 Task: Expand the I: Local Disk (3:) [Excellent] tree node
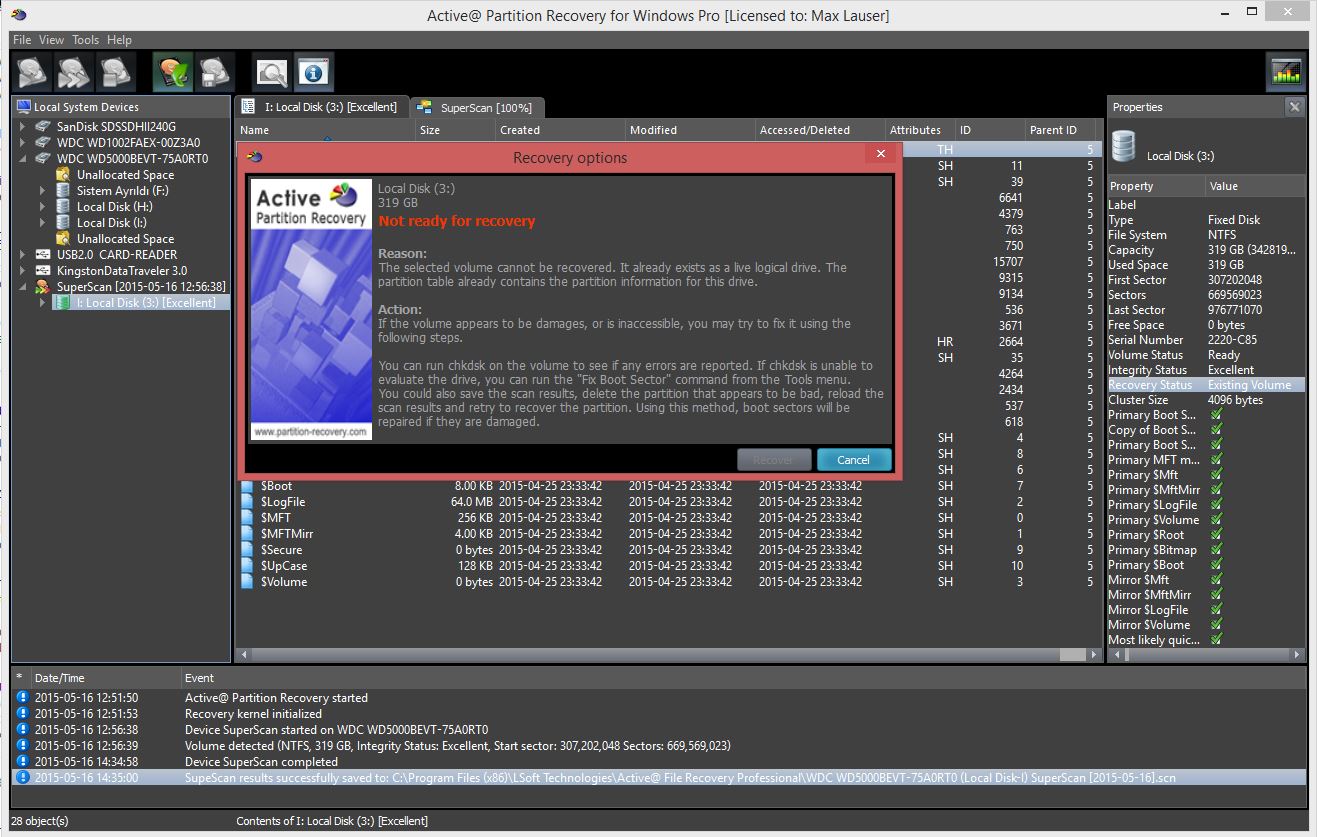pyautogui.click(x=43, y=303)
